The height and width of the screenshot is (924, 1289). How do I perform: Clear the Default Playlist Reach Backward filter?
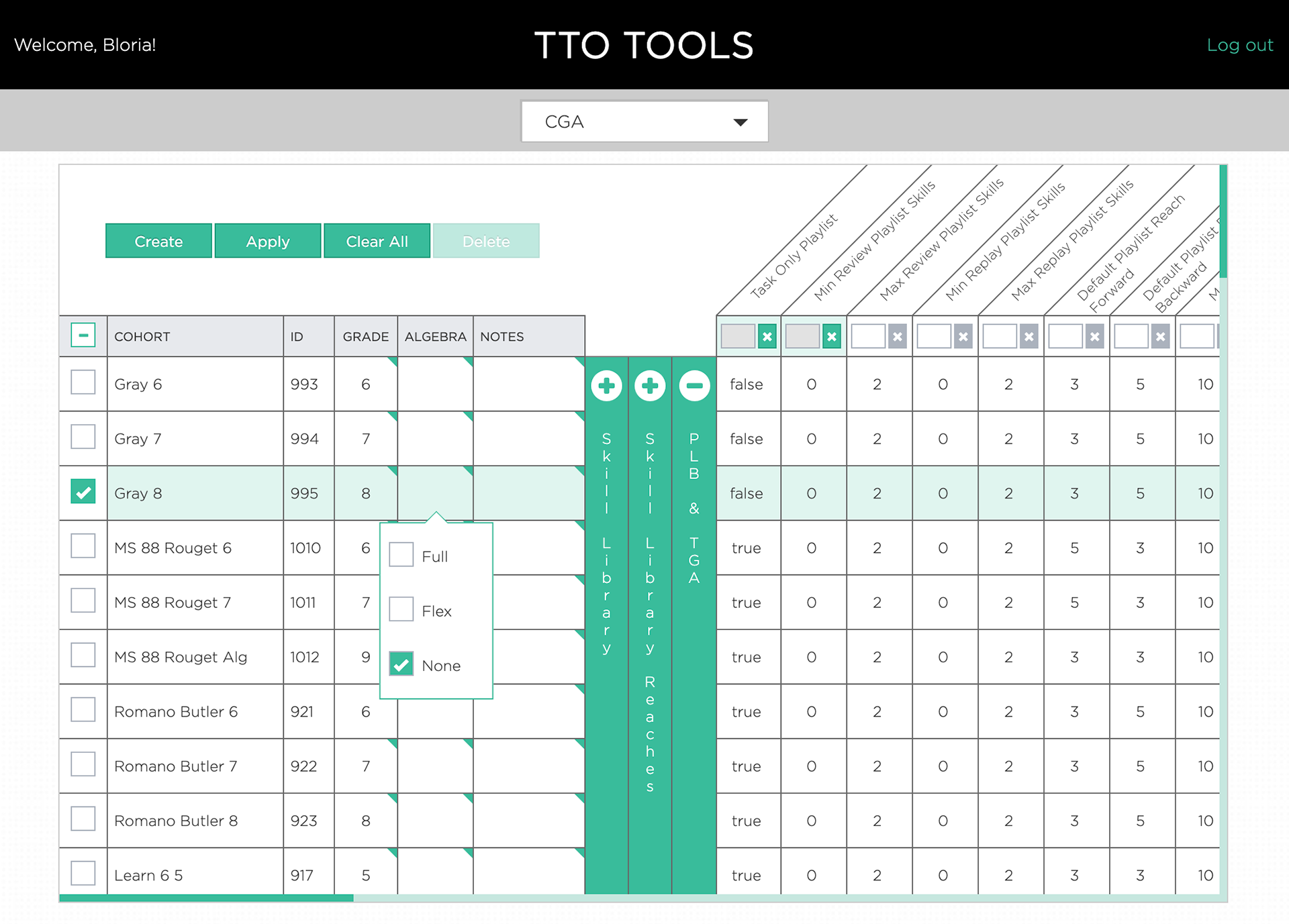[x=1161, y=336]
